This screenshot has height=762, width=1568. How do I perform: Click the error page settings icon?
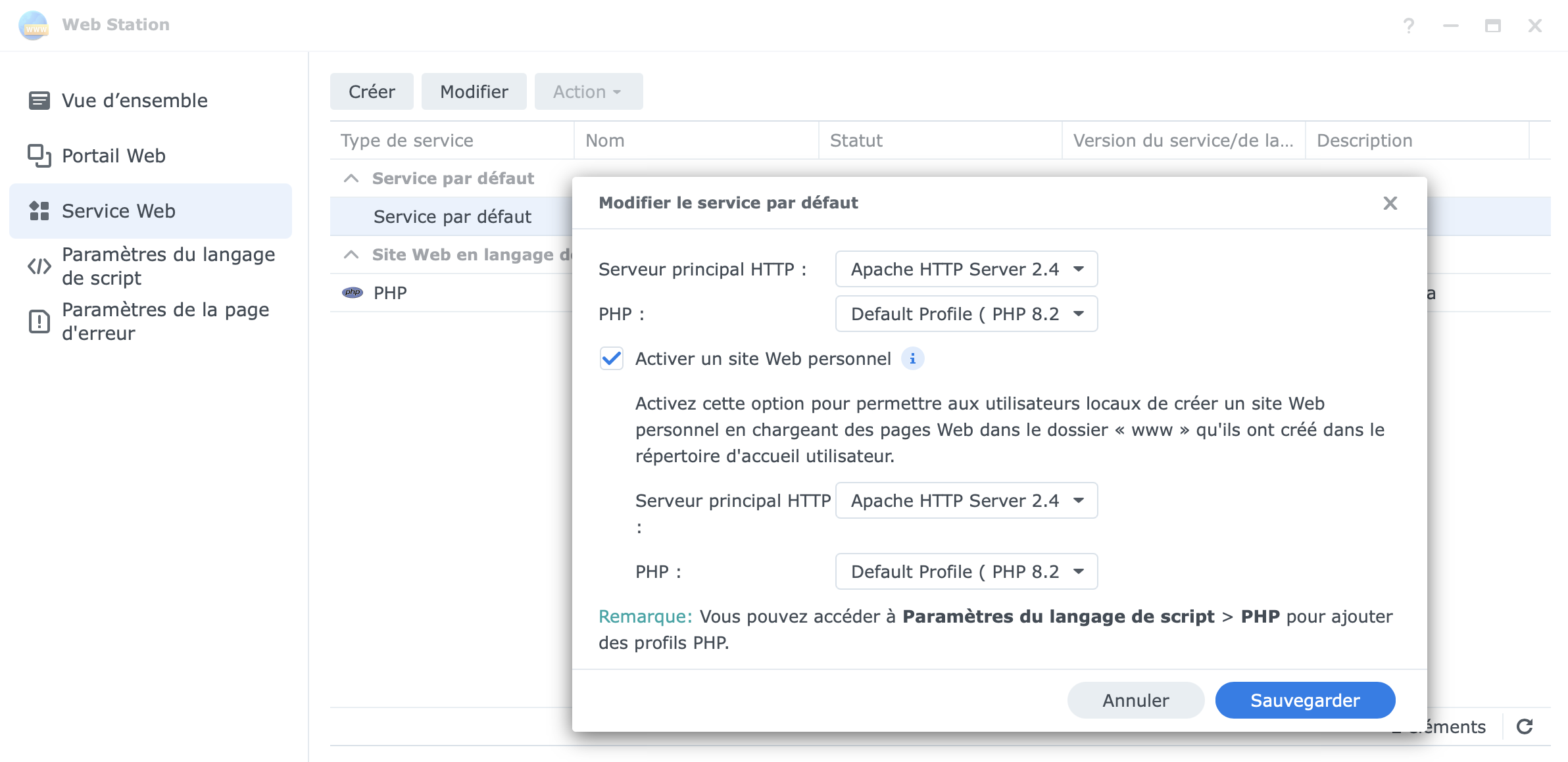coord(39,321)
